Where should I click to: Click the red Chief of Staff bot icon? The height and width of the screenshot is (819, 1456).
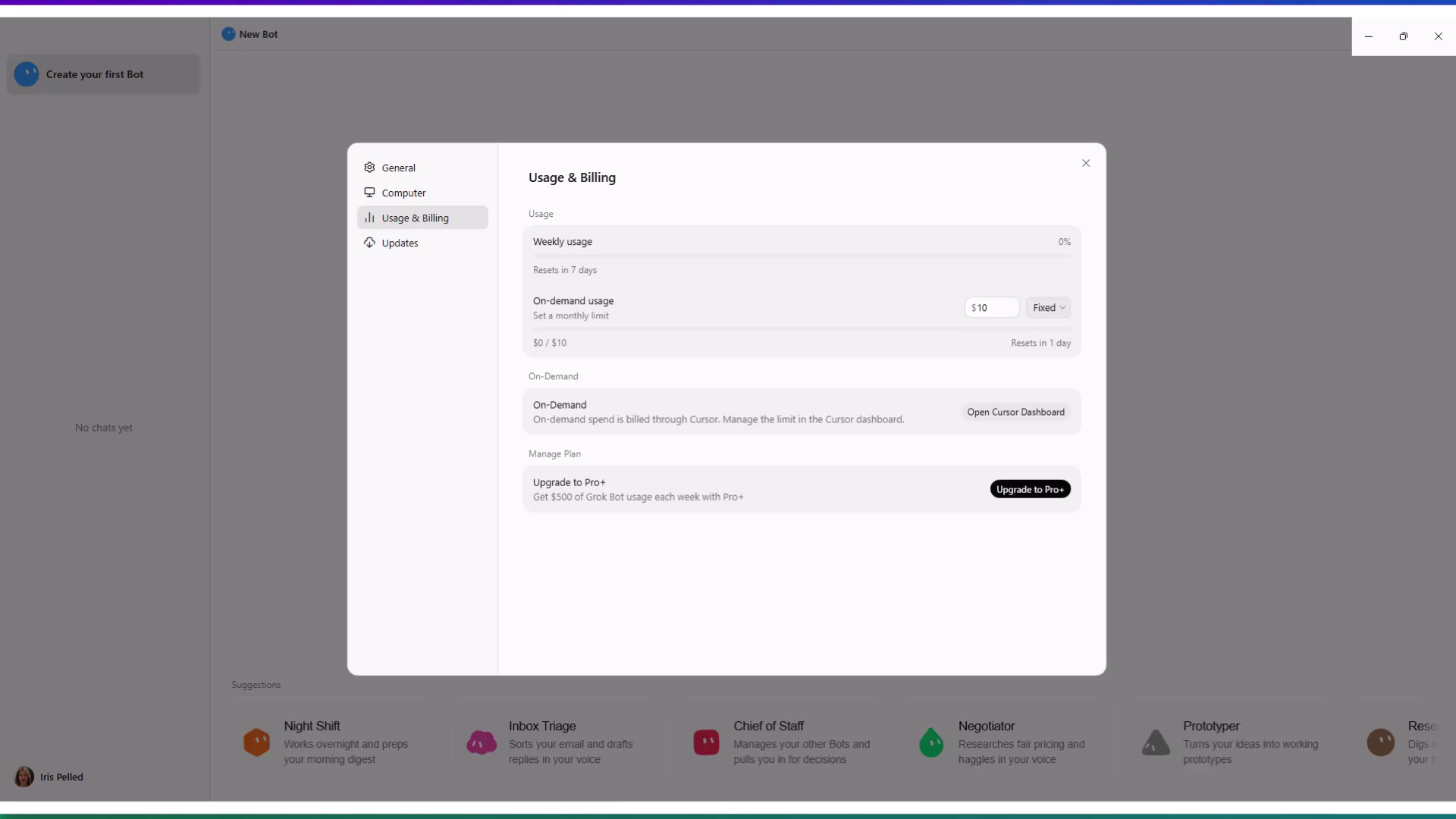pyautogui.click(x=706, y=742)
